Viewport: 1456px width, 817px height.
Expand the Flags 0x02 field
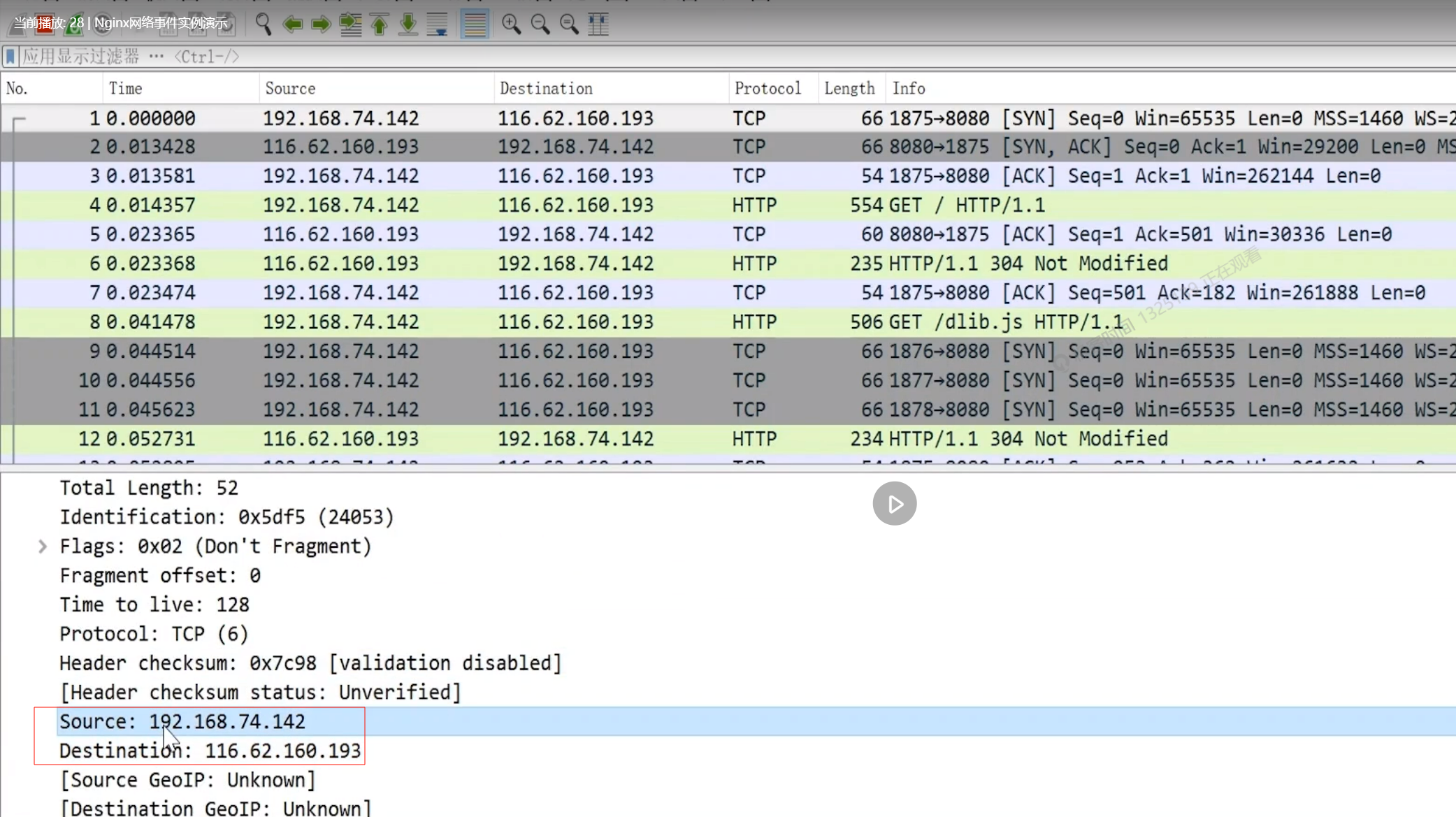pos(43,547)
